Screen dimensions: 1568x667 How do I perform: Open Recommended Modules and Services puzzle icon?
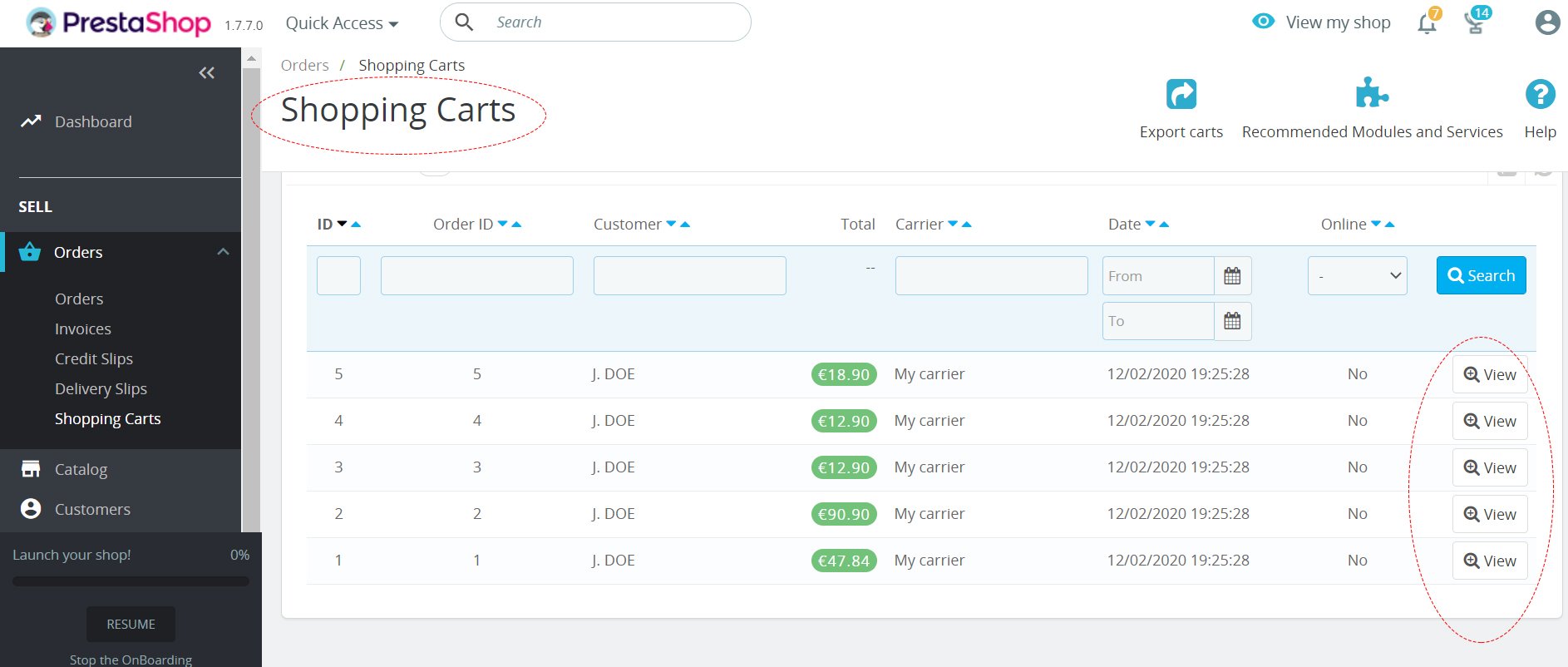tap(1372, 93)
